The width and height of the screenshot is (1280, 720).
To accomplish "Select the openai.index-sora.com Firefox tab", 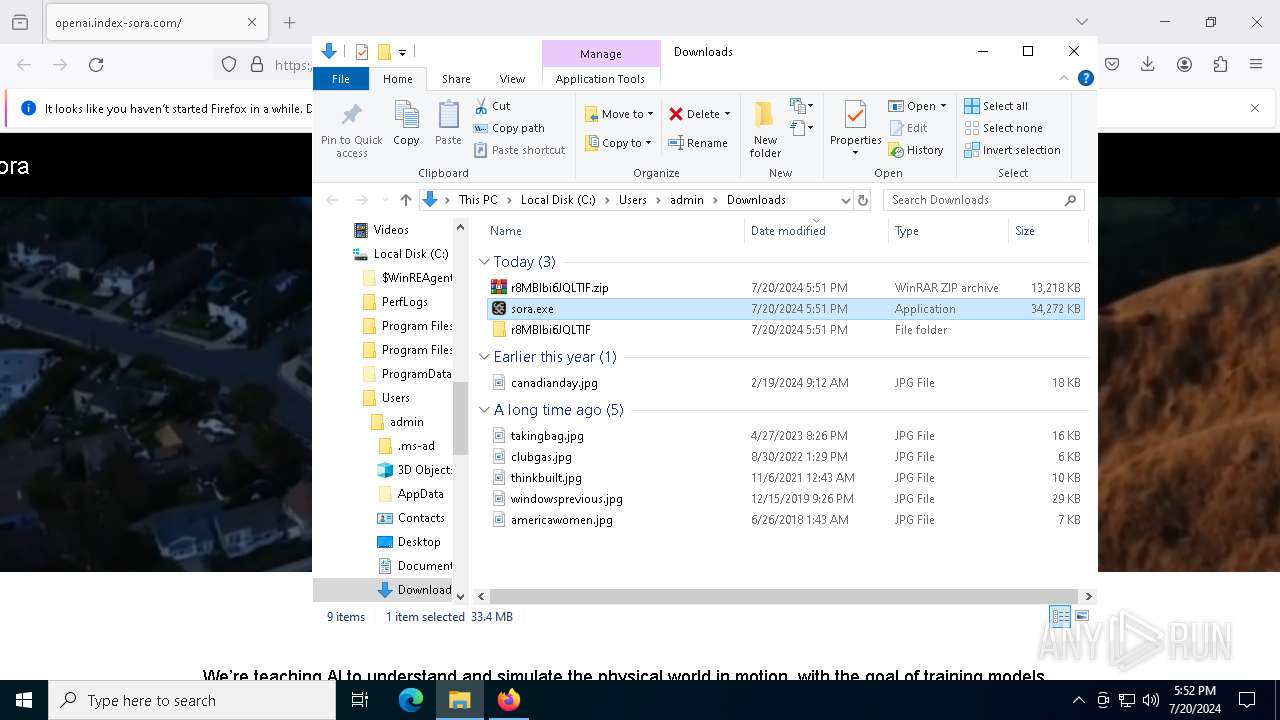I will (x=155, y=22).
